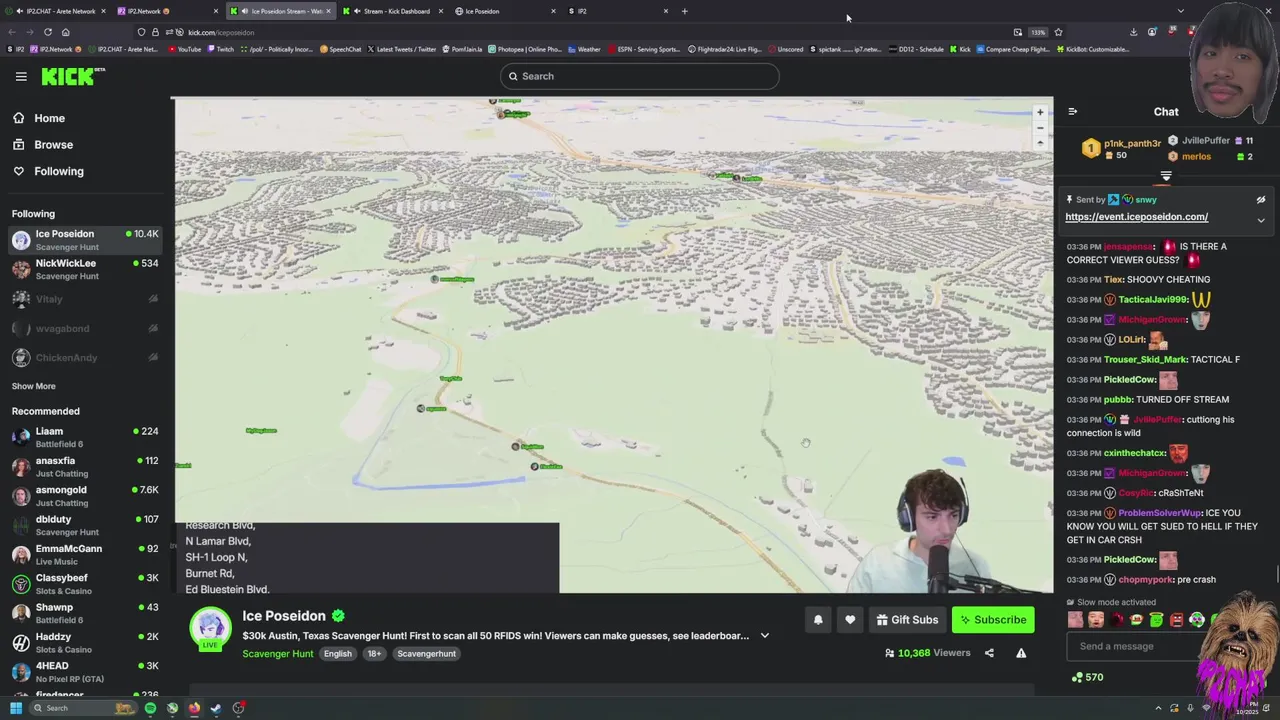Switch to IP2.CHAT - Arete Network tab

pyautogui.click(x=55, y=11)
